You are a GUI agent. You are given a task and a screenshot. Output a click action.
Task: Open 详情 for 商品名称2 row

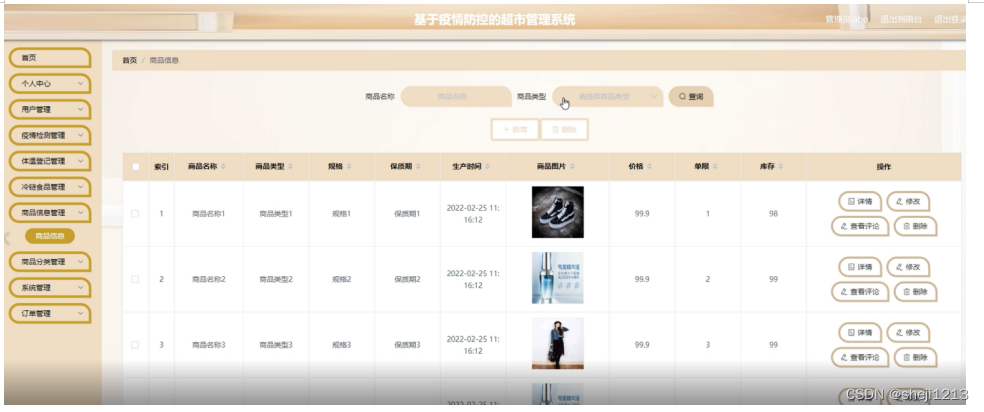pyautogui.click(x=860, y=267)
